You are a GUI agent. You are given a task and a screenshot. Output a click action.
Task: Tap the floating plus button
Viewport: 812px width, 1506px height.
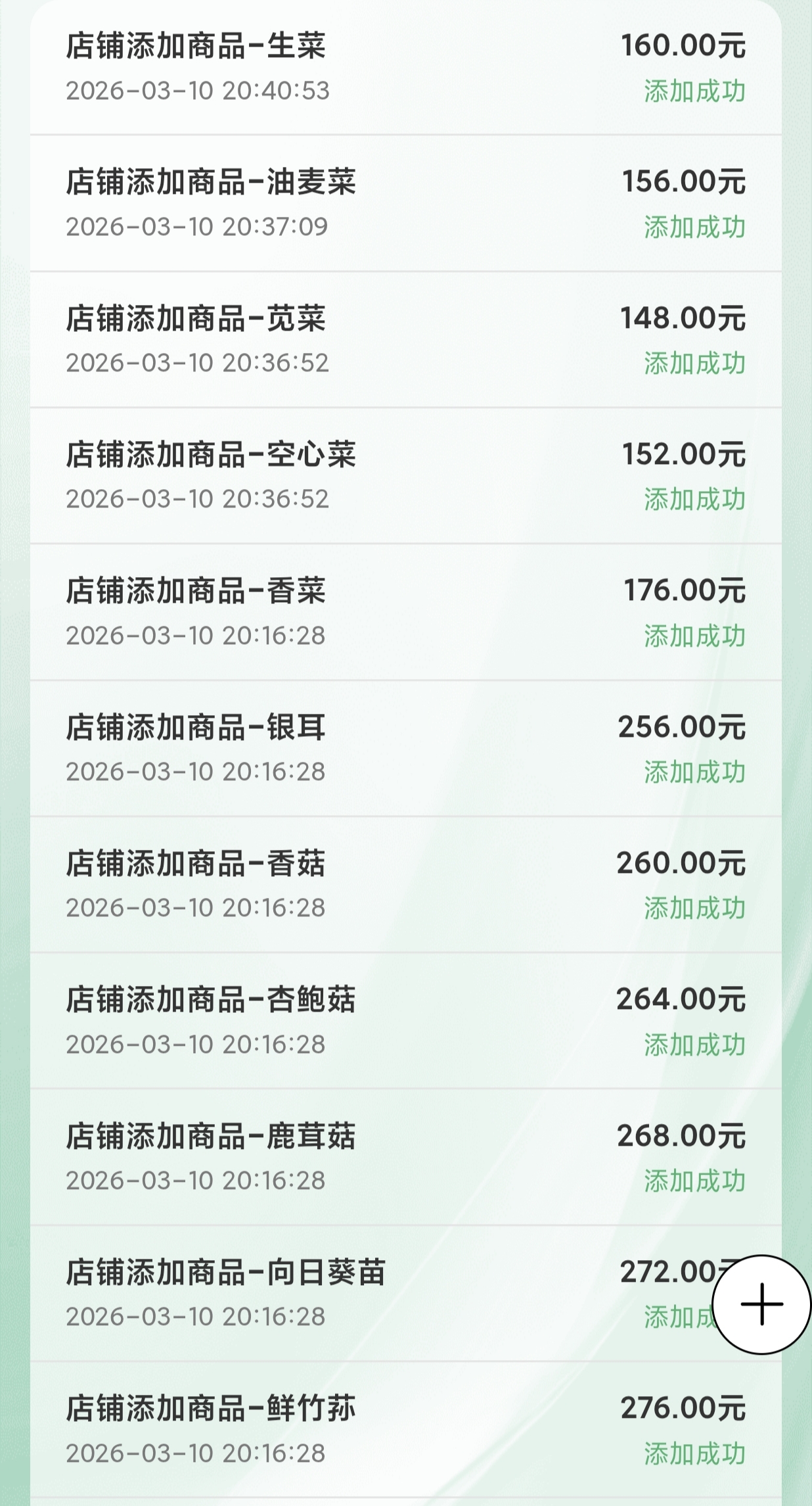point(761,1304)
